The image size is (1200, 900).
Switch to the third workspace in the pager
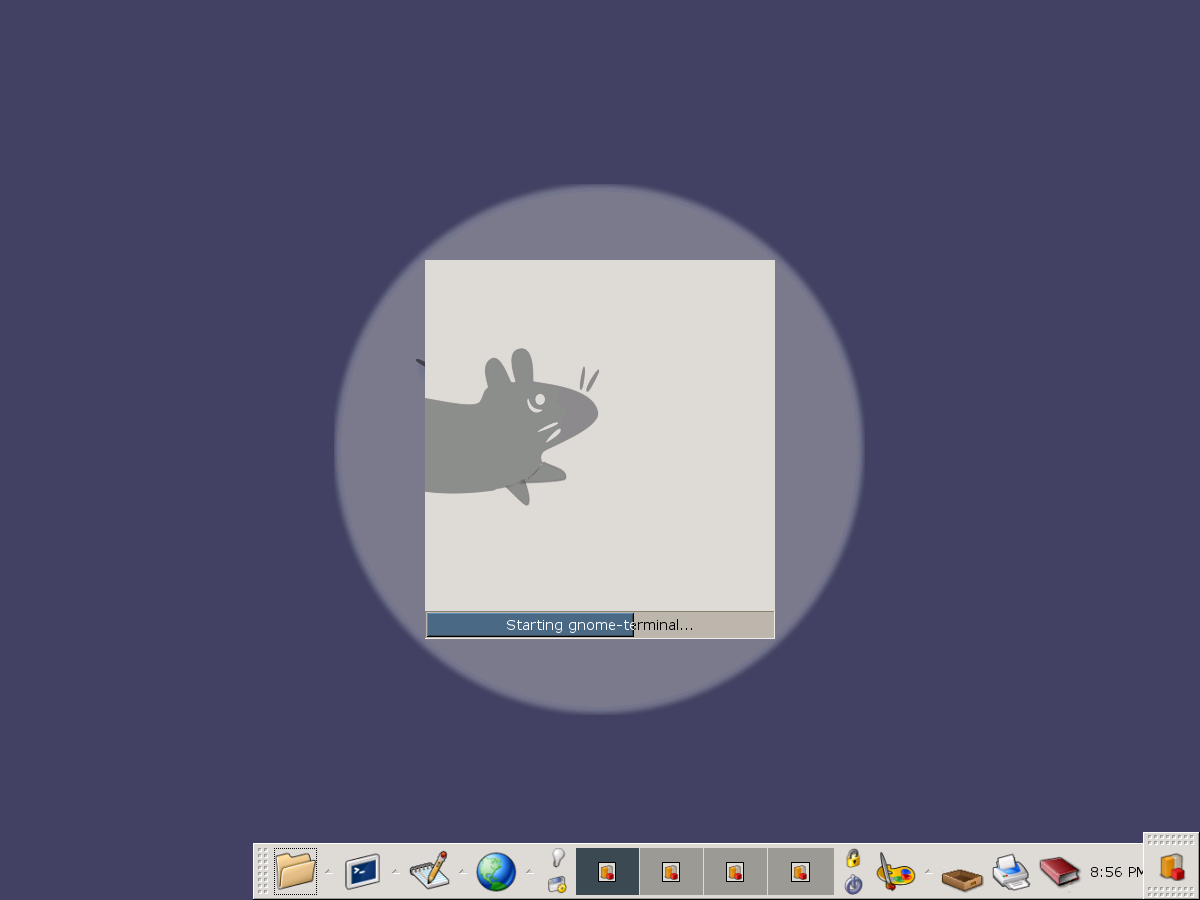pyautogui.click(x=735, y=871)
